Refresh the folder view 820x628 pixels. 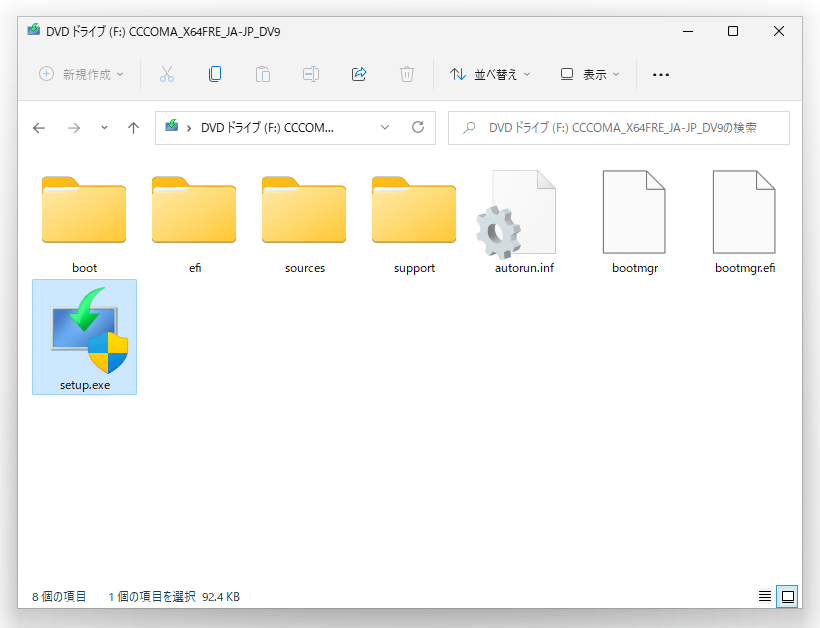(x=418, y=127)
